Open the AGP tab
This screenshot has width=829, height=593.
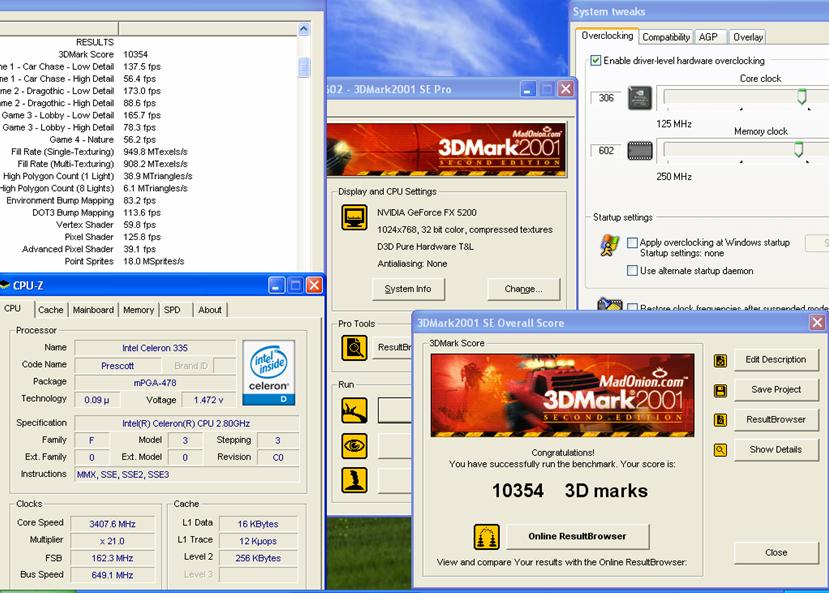click(x=708, y=37)
